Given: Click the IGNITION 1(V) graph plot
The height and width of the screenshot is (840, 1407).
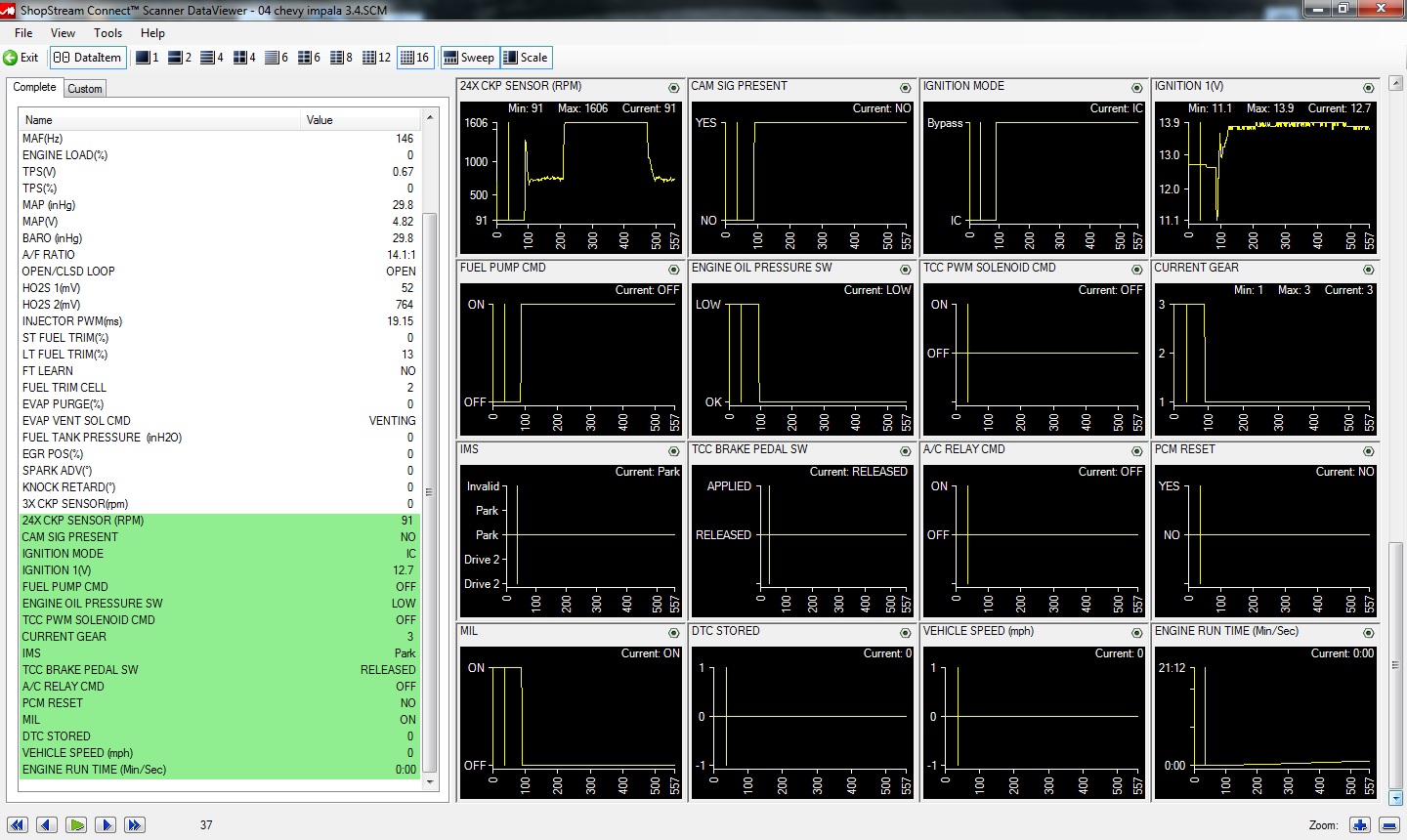Looking at the screenshot, I should click(x=1265, y=176).
